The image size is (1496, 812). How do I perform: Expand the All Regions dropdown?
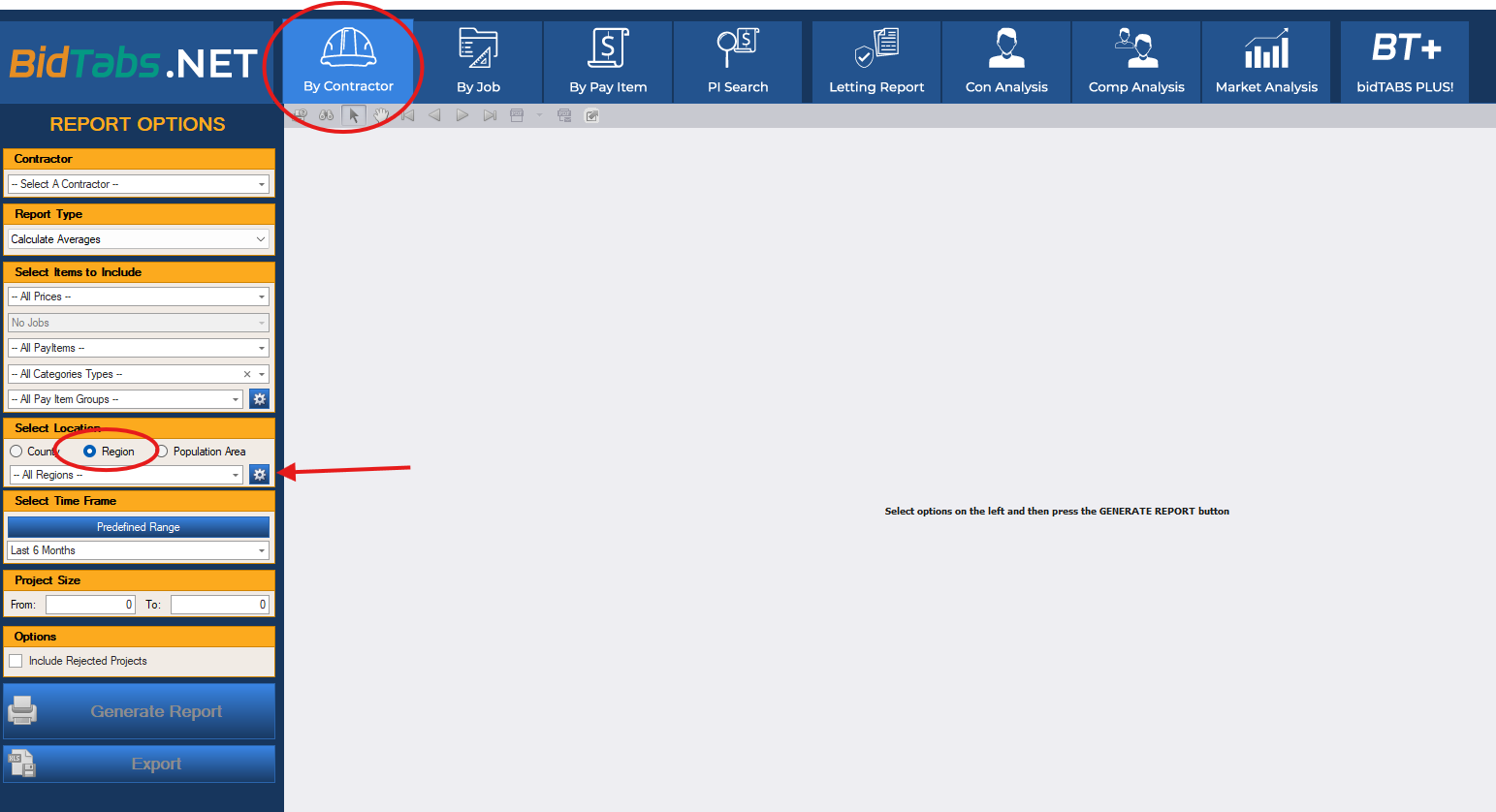(x=125, y=475)
